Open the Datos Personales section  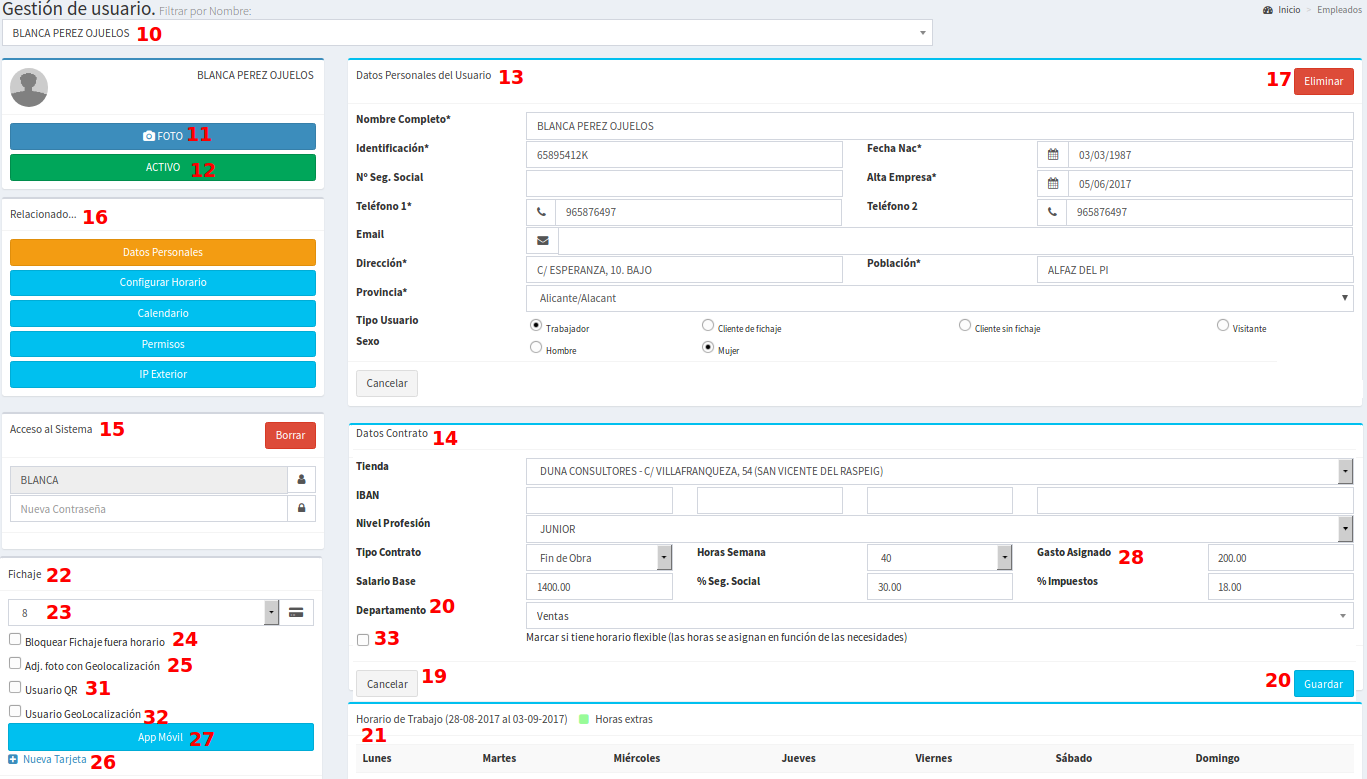163,252
